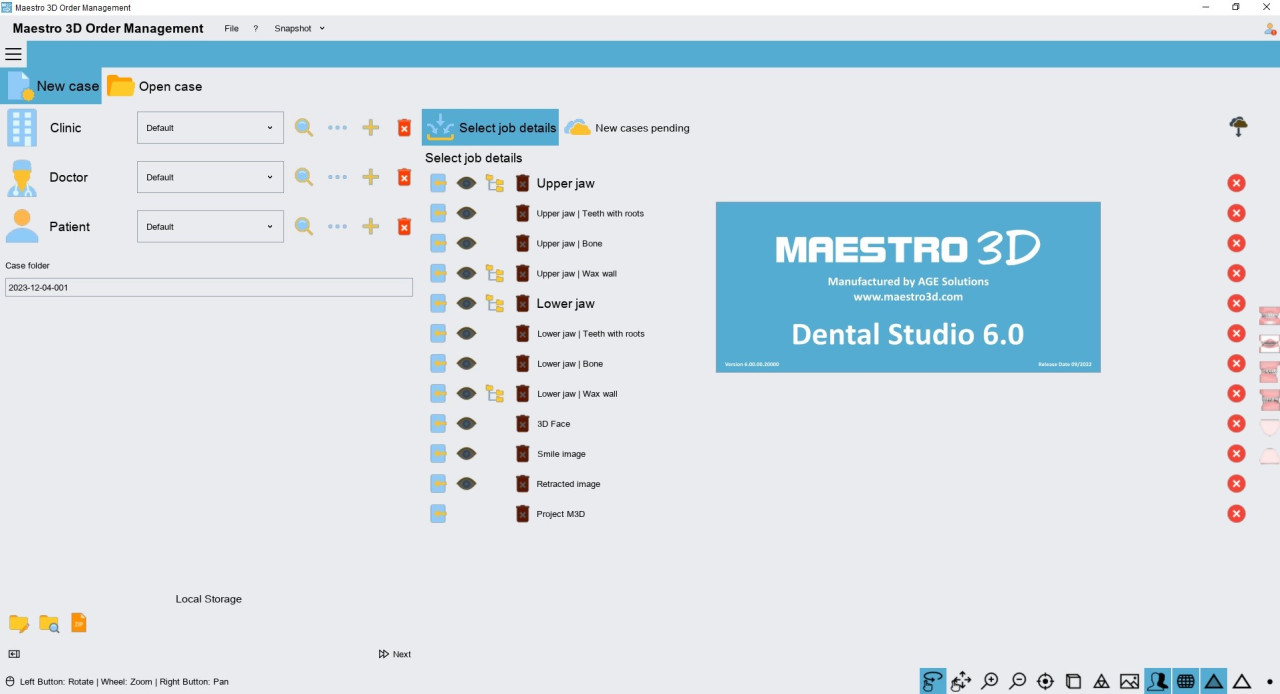Add a new clinic with plus icon

pyautogui.click(x=370, y=128)
